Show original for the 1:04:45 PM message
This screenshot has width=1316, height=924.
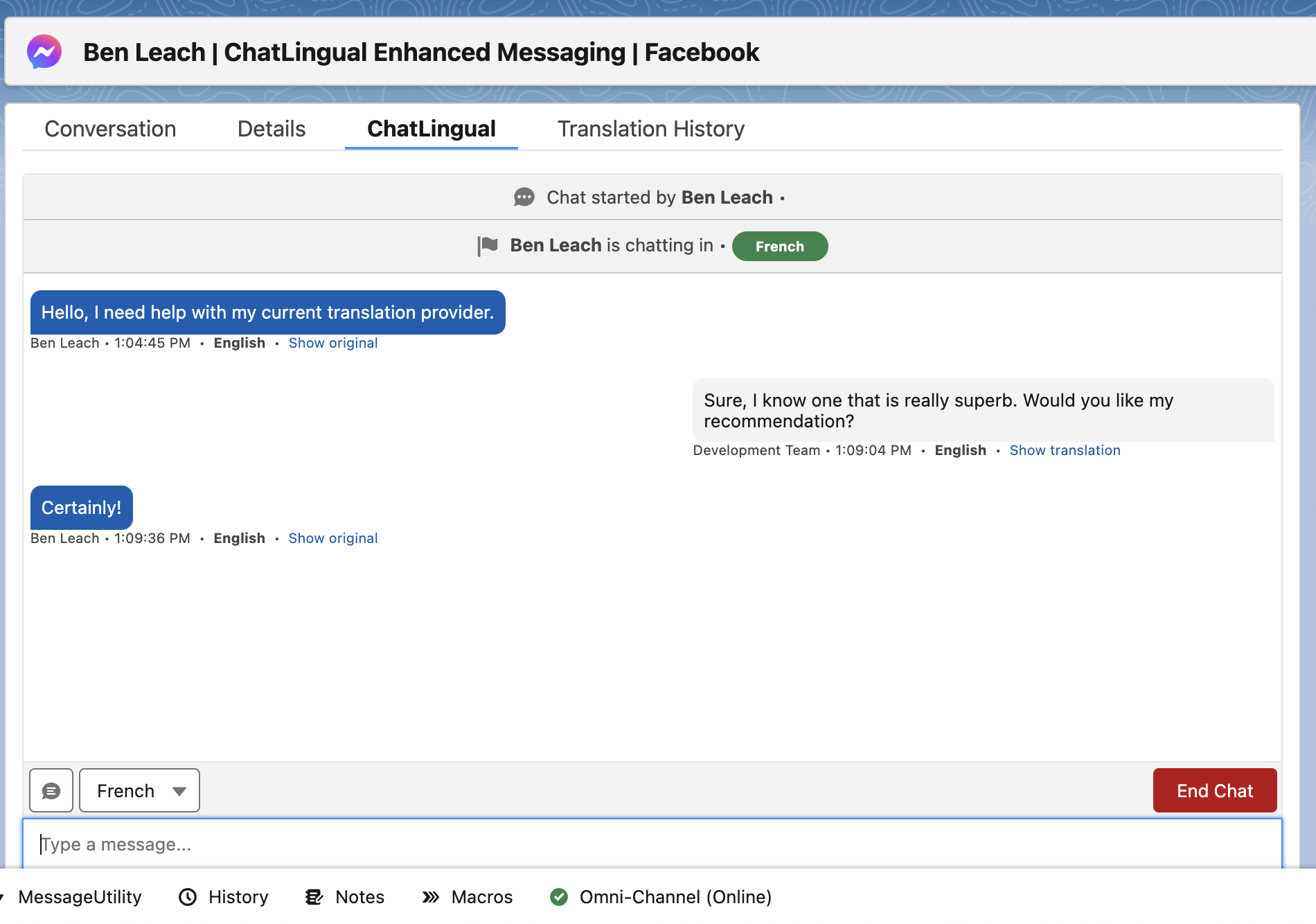coord(333,343)
